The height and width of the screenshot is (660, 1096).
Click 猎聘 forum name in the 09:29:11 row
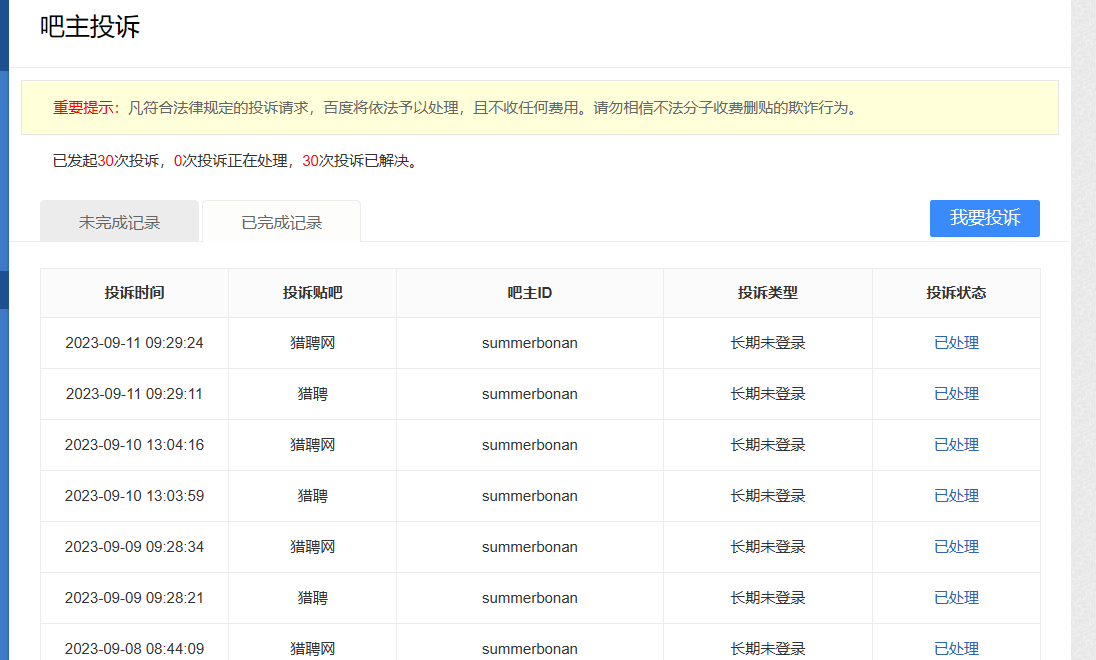coord(312,394)
